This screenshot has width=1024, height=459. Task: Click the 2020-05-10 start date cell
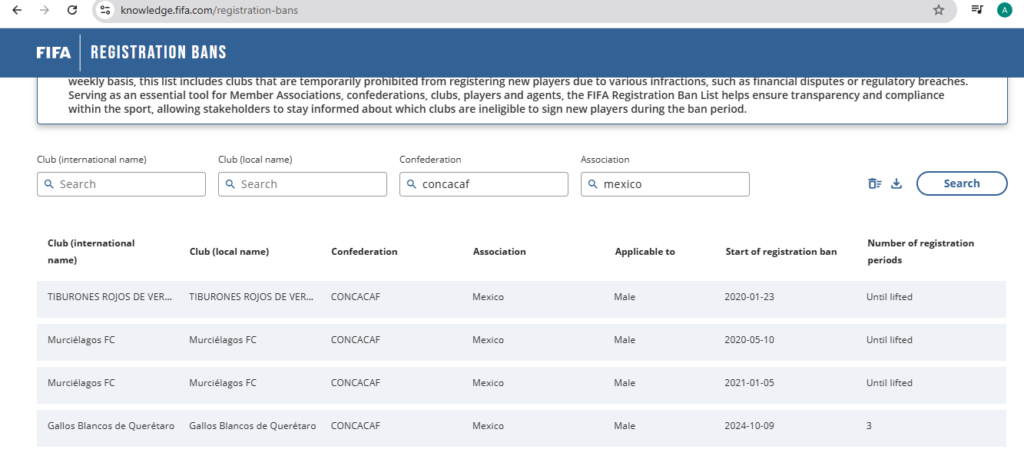coord(749,340)
